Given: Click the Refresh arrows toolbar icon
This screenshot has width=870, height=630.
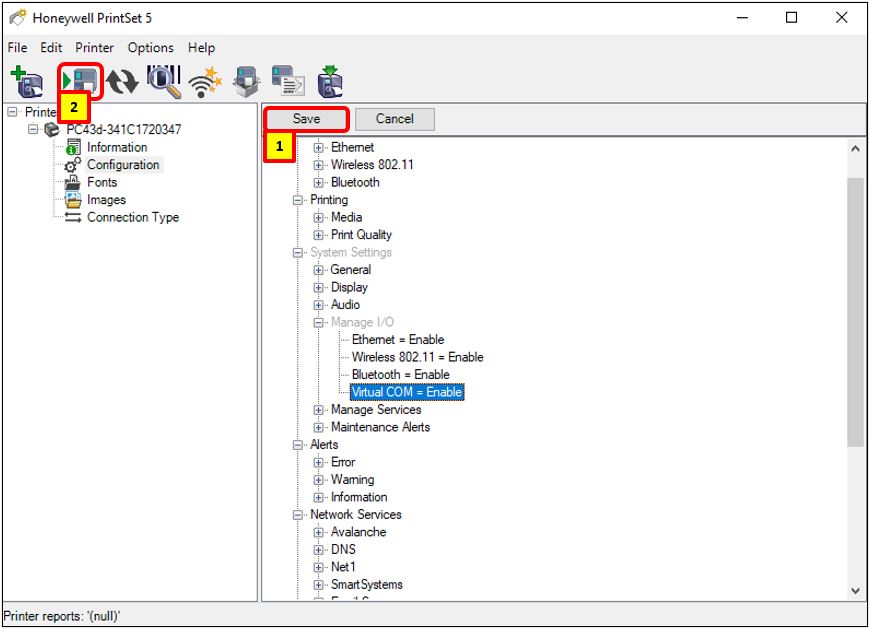Looking at the screenshot, I should 120,80.
